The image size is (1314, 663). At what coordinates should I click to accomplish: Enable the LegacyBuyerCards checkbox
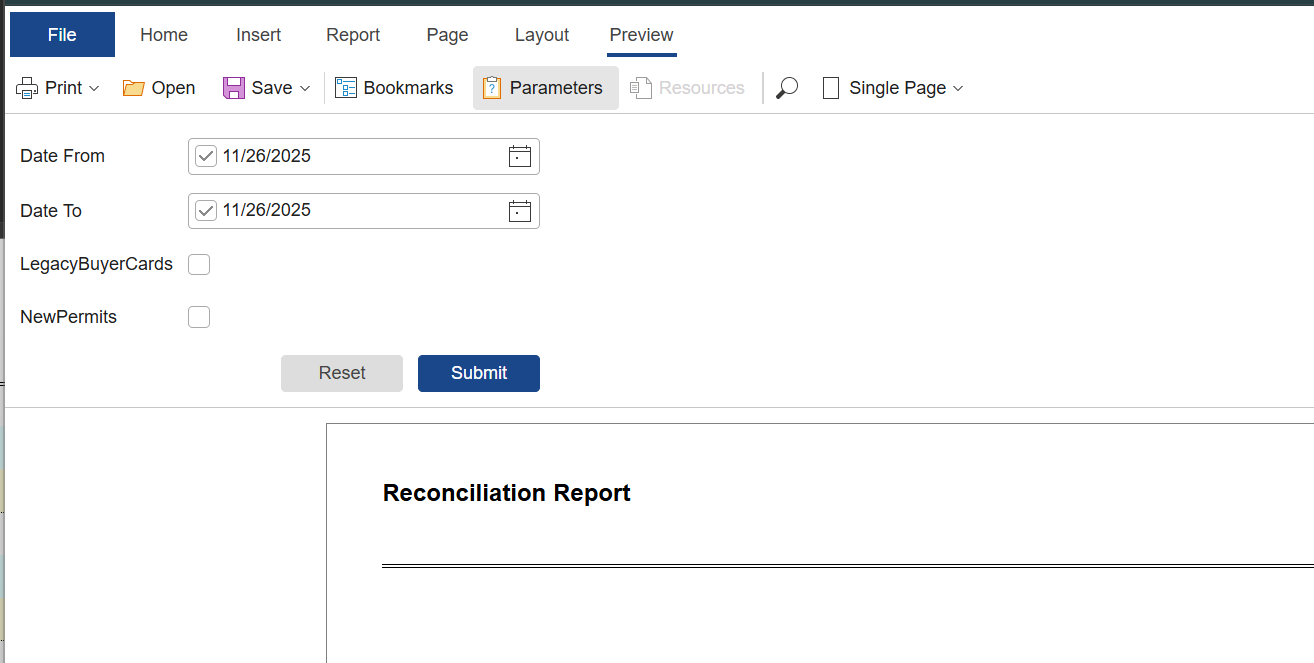pyautogui.click(x=199, y=264)
